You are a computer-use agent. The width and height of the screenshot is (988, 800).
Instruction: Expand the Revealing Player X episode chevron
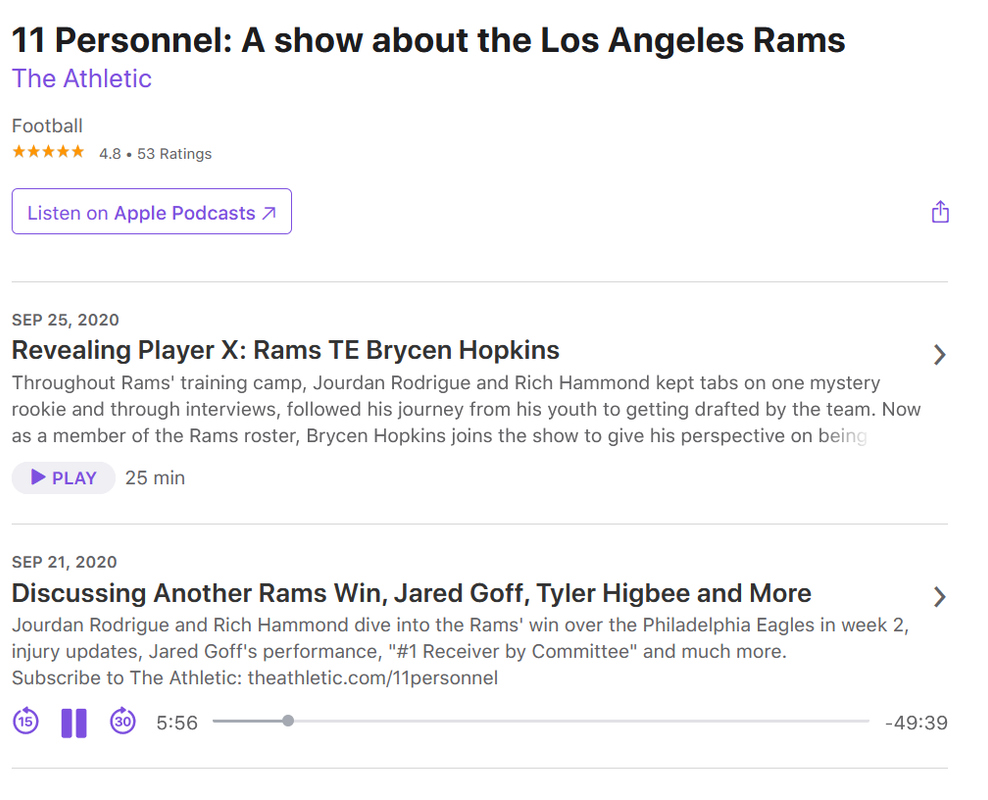(x=939, y=355)
